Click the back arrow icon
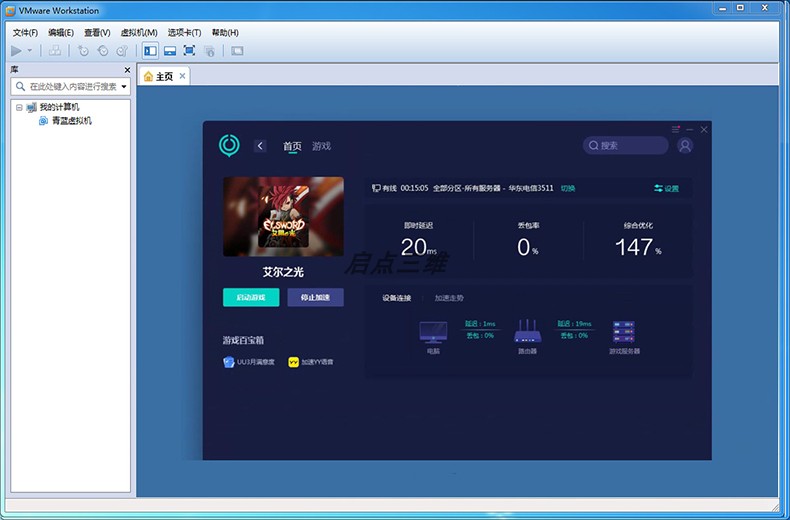This screenshot has width=790, height=520. 260,146
